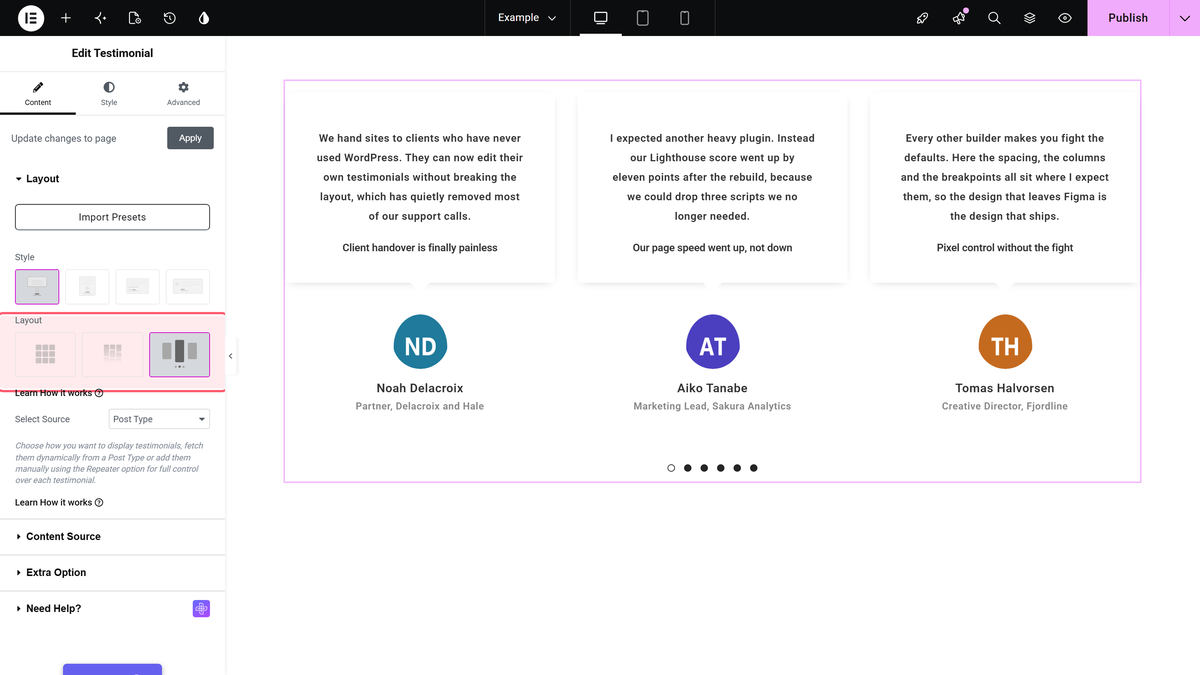
Task: Open the Structure layers icon
Action: [x=1030, y=18]
